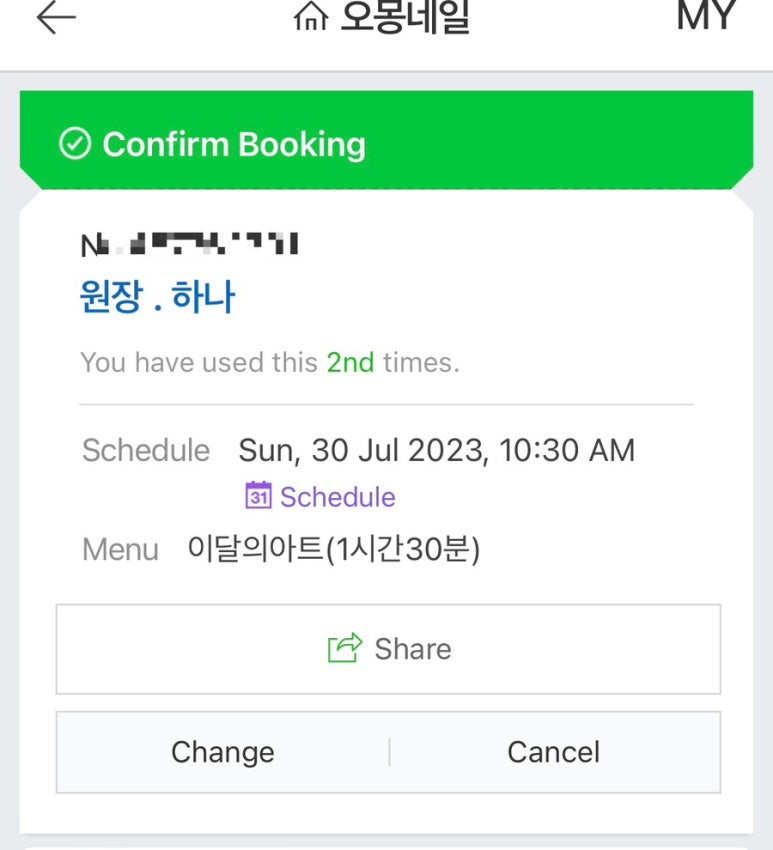Open the 원장 . 하나 designer link
Viewport: 773px width, 850px height.
[157, 297]
